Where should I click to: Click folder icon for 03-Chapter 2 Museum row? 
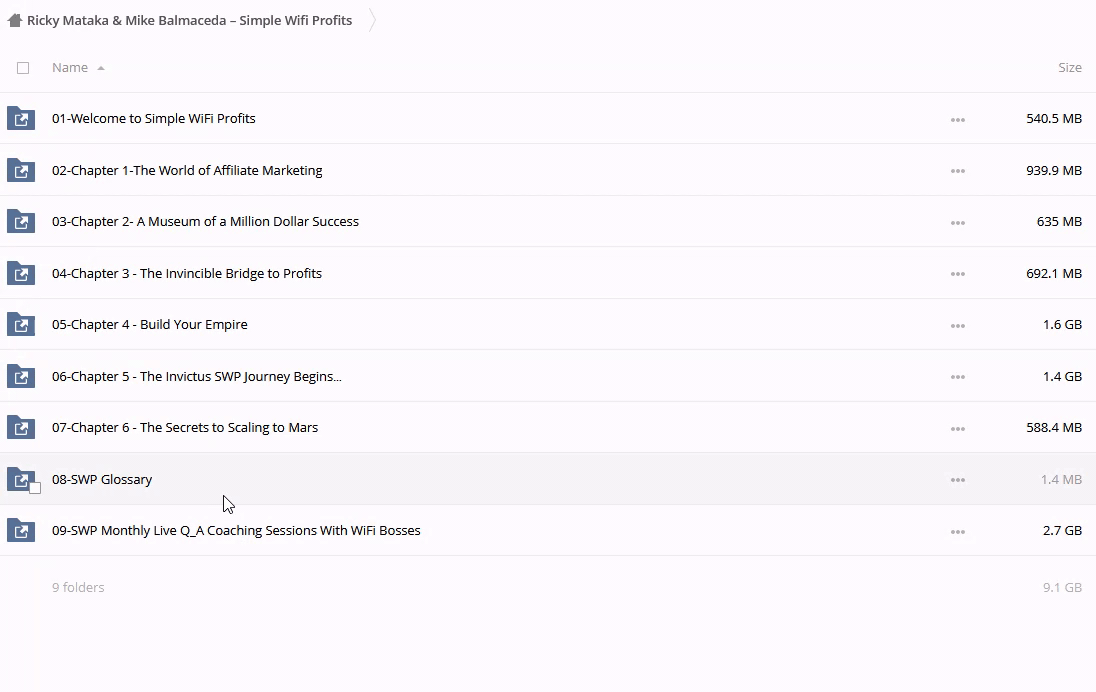point(21,222)
